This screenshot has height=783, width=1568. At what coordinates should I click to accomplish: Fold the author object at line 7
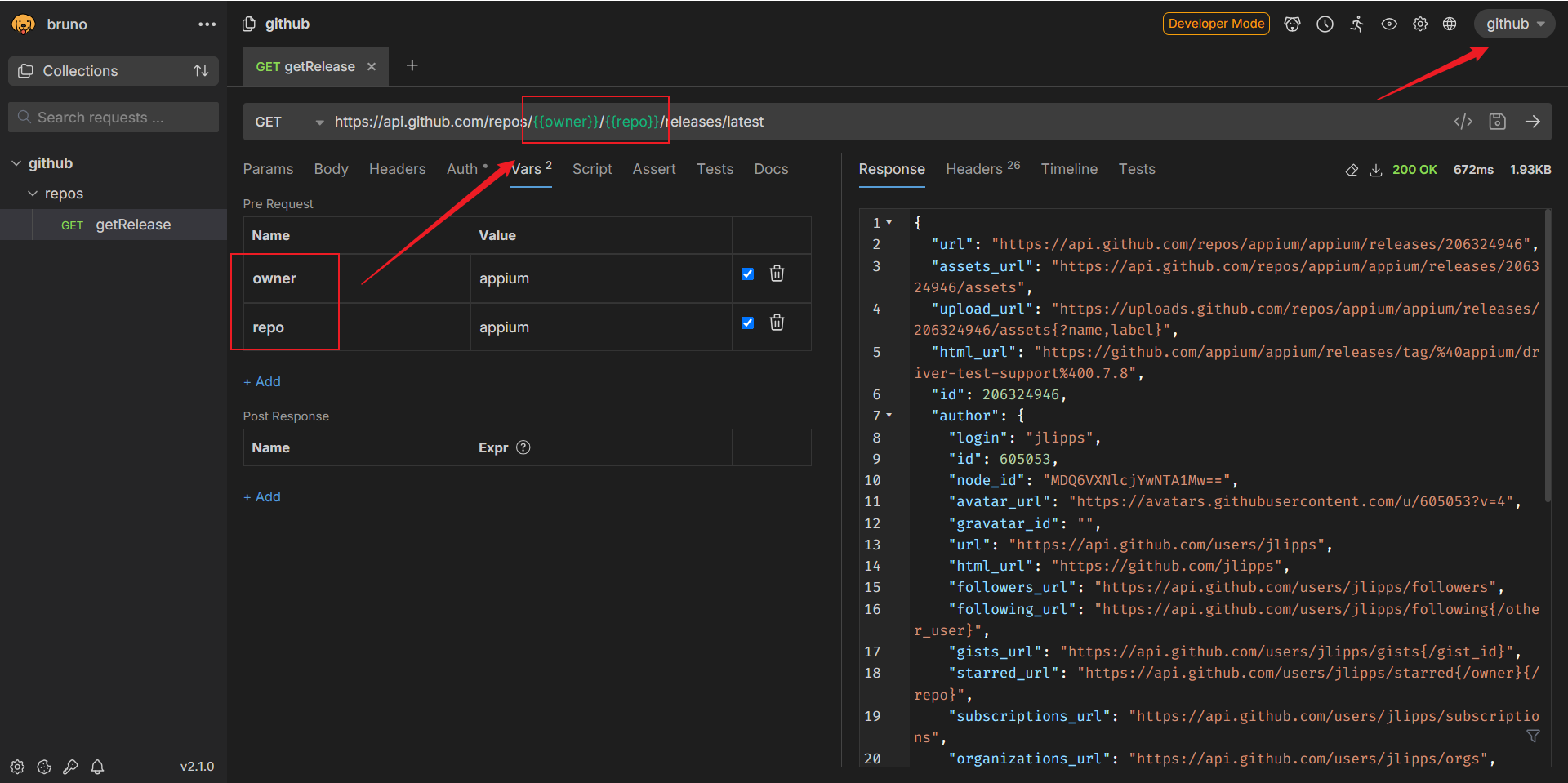point(889,416)
